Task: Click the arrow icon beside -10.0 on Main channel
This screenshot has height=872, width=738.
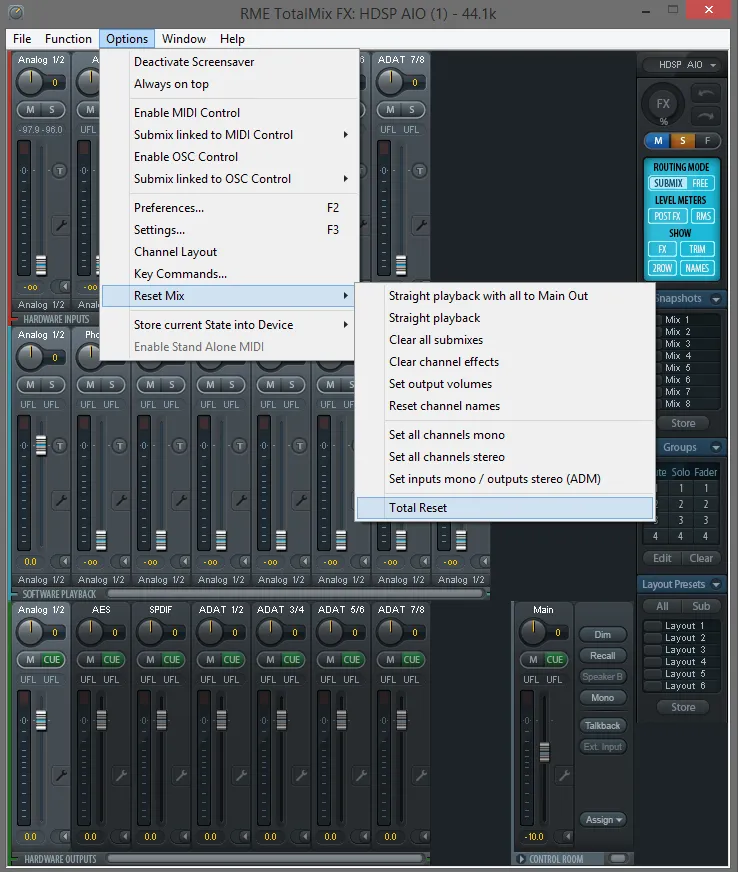Action: coord(567,836)
